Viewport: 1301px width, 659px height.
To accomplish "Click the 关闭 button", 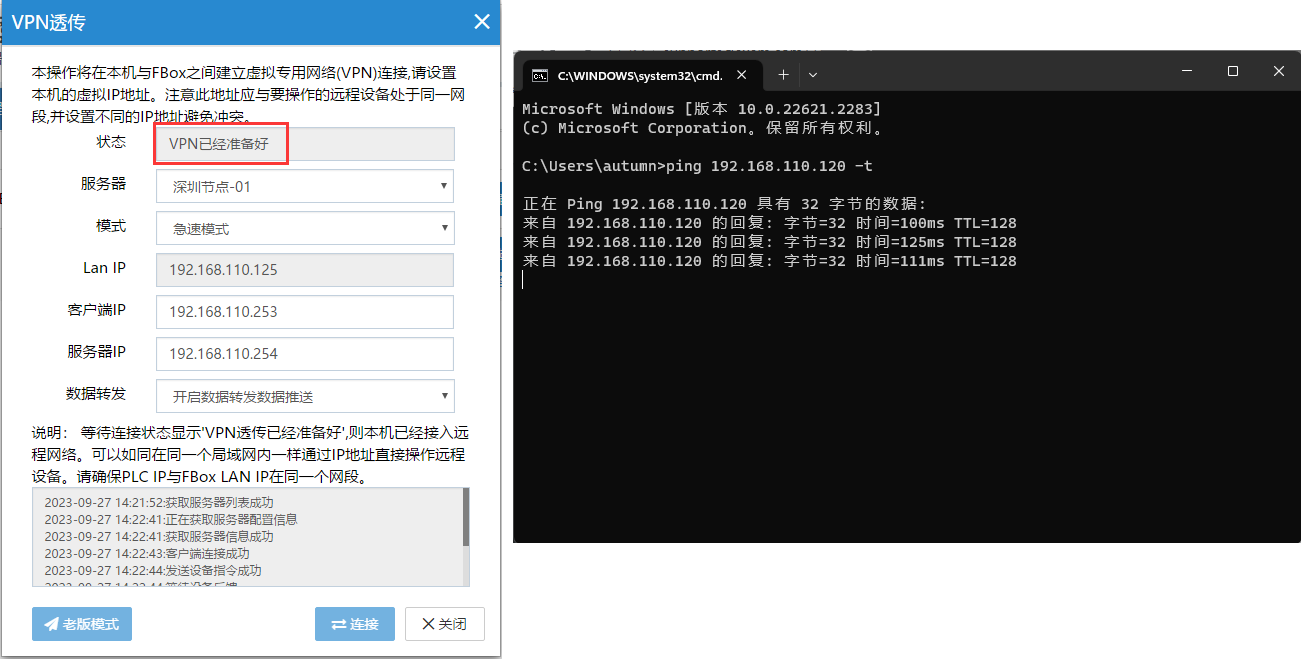I will point(445,624).
